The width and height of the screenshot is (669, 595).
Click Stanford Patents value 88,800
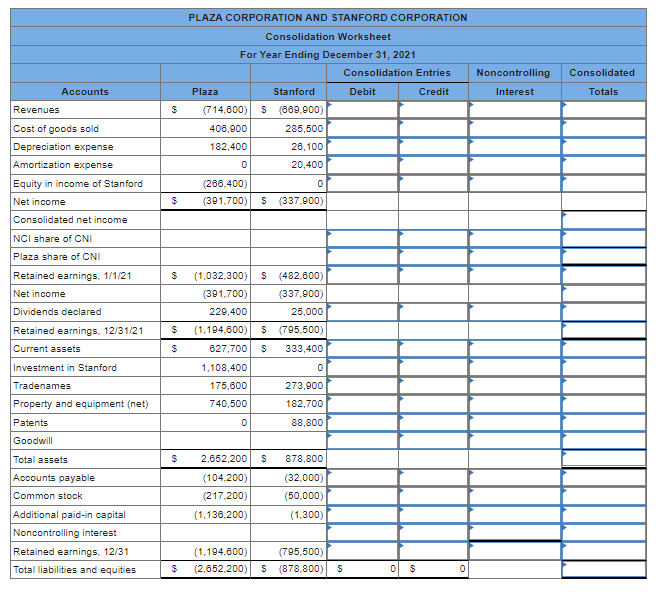point(307,422)
